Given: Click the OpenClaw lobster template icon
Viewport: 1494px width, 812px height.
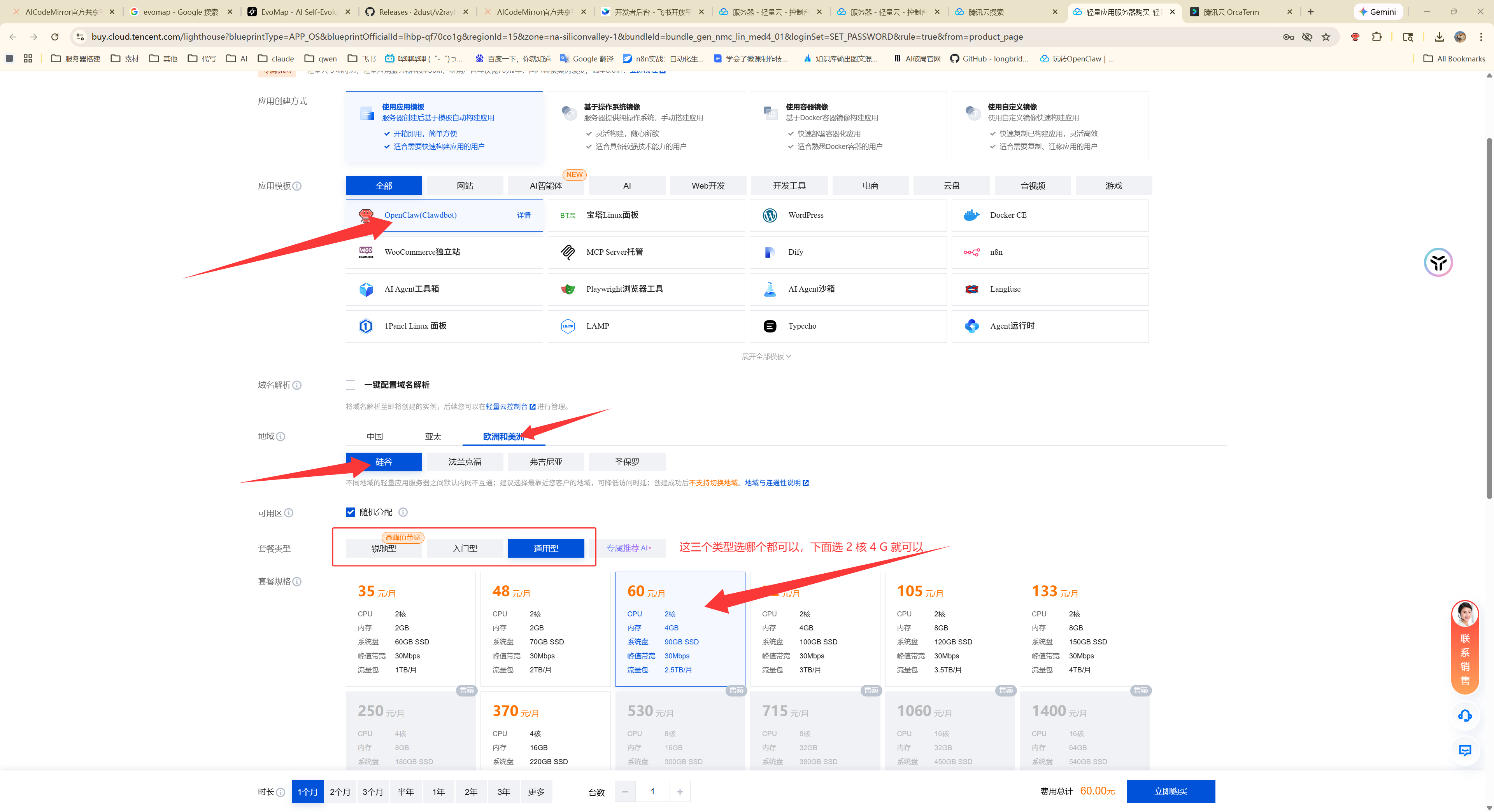Looking at the screenshot, I should [x=366, y=215].
